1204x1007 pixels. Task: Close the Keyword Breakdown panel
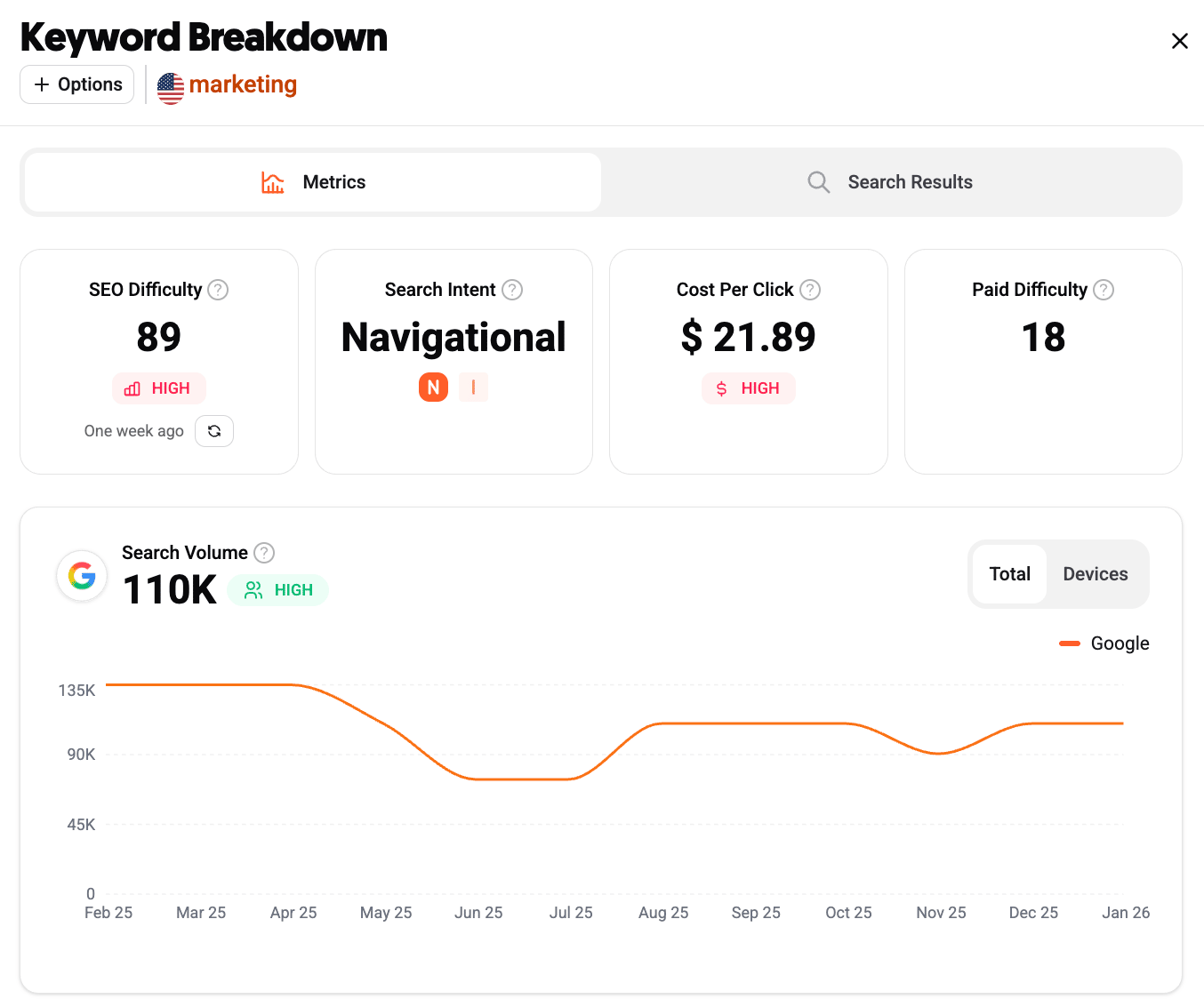(1179, 41)
